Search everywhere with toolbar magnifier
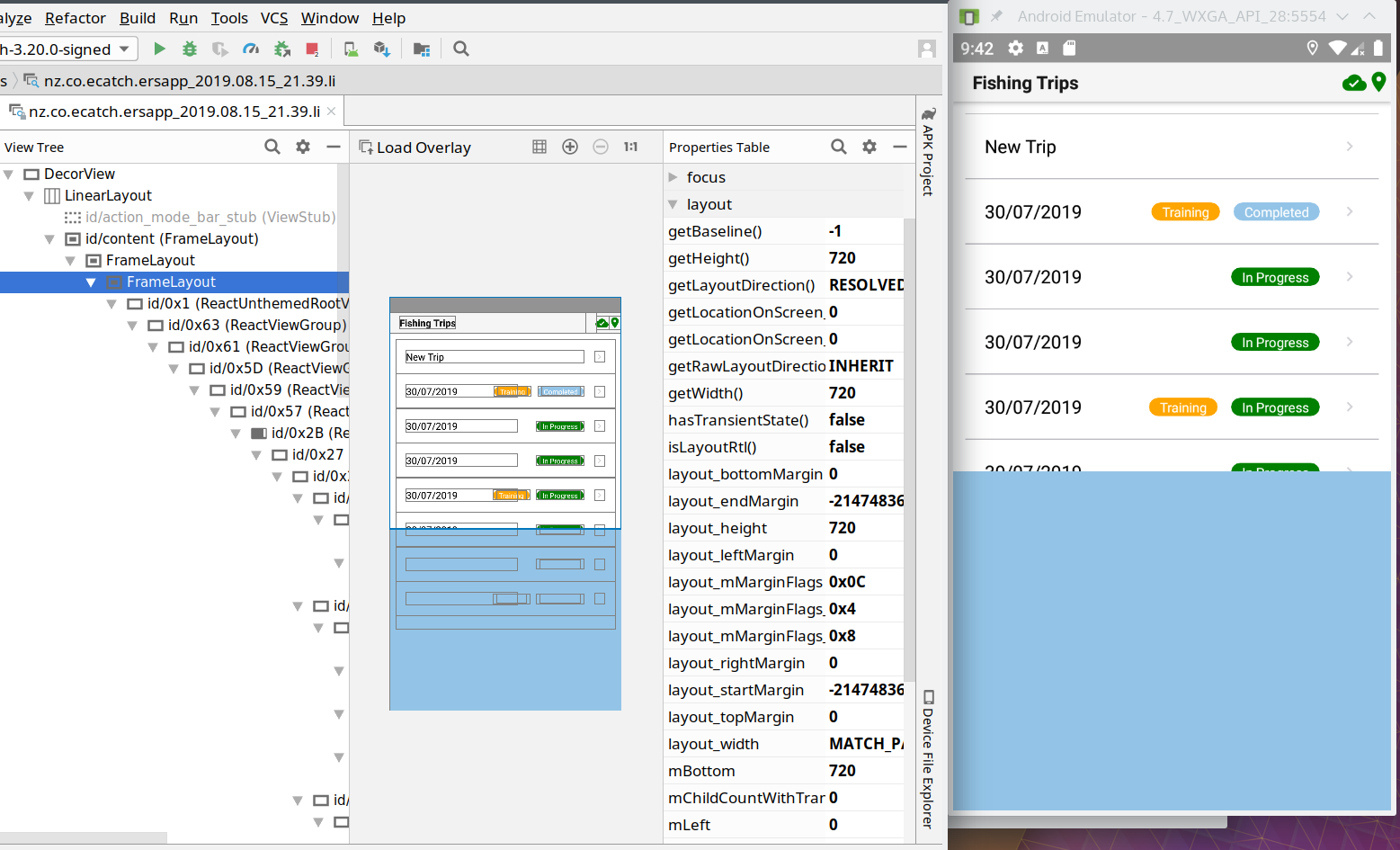The image size is (1400, 850). 461,49
